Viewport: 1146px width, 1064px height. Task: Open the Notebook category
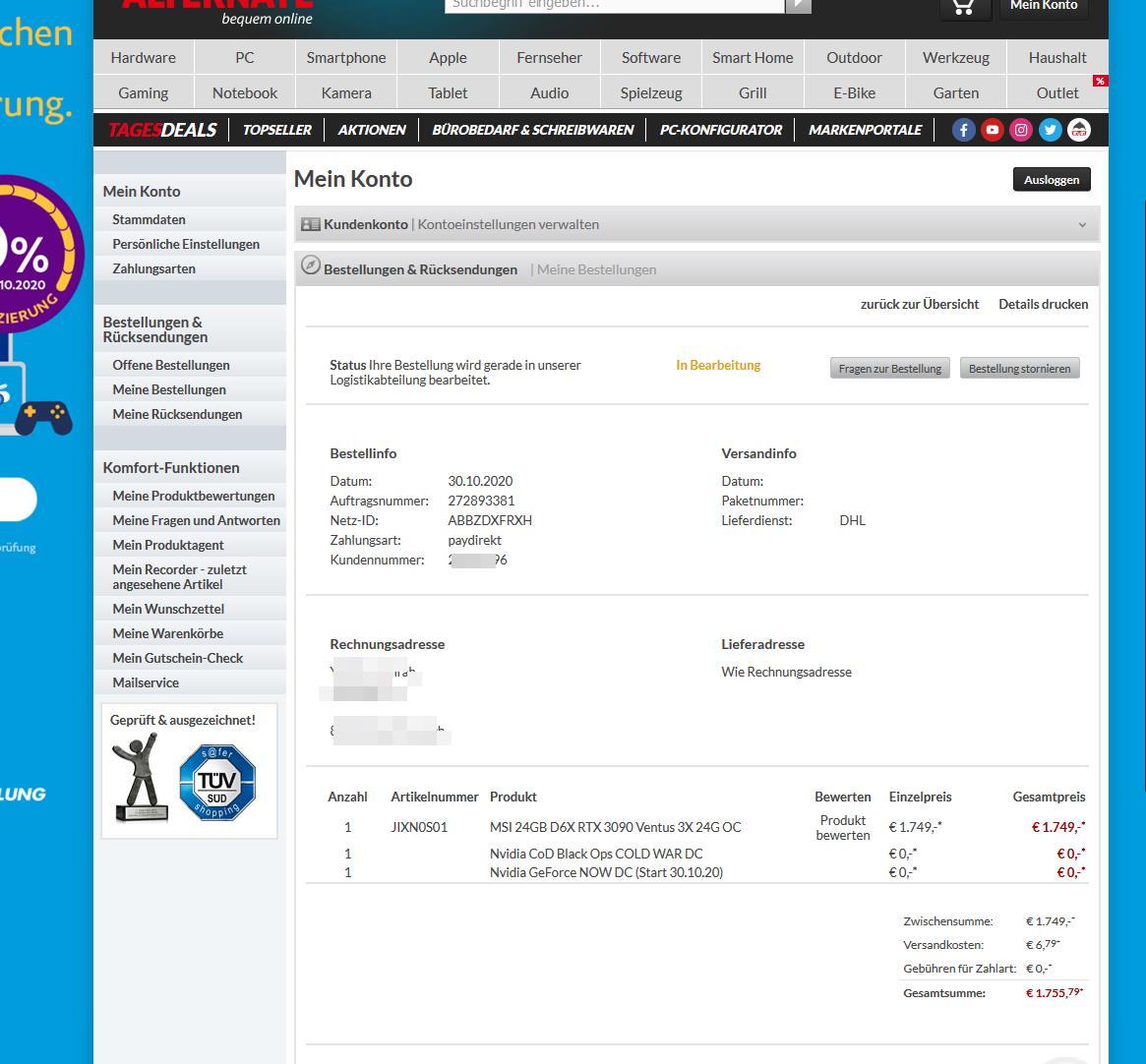click(245, 92)
